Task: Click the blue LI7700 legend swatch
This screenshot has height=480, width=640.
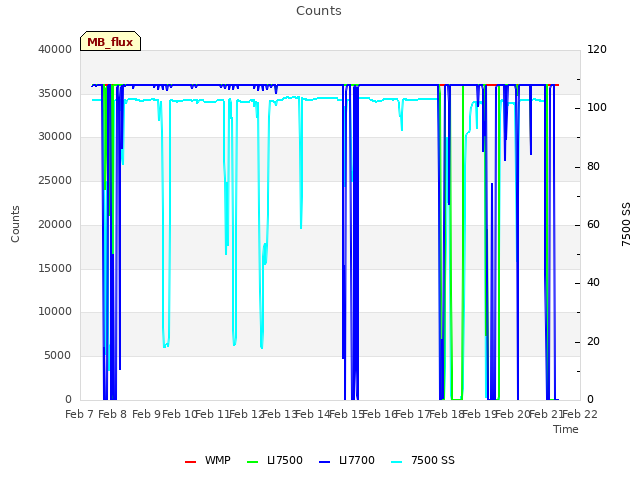Action: (x=324, y=462)
